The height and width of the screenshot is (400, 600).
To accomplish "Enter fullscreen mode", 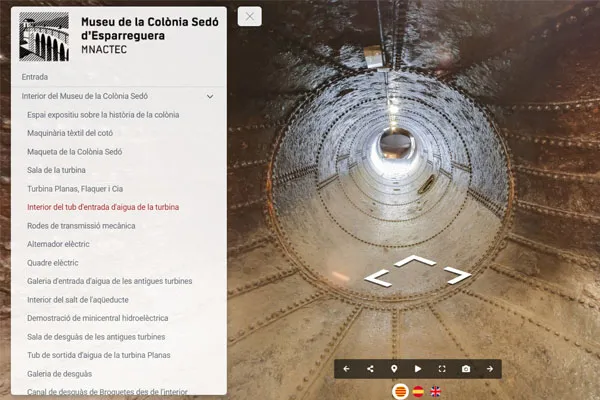I will click(442, 369).
